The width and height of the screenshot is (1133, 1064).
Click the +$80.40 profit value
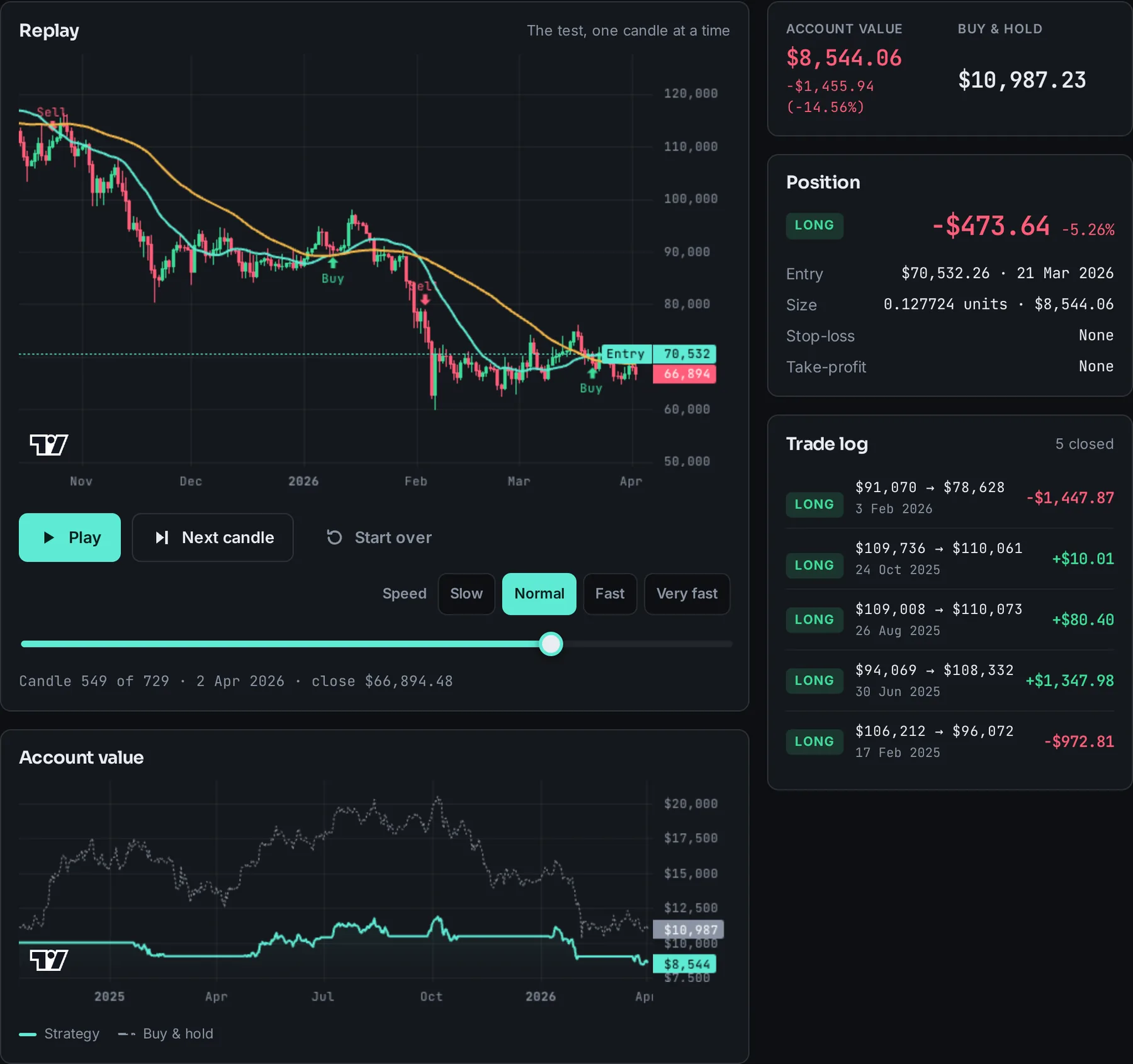[x=1083, y=620]
